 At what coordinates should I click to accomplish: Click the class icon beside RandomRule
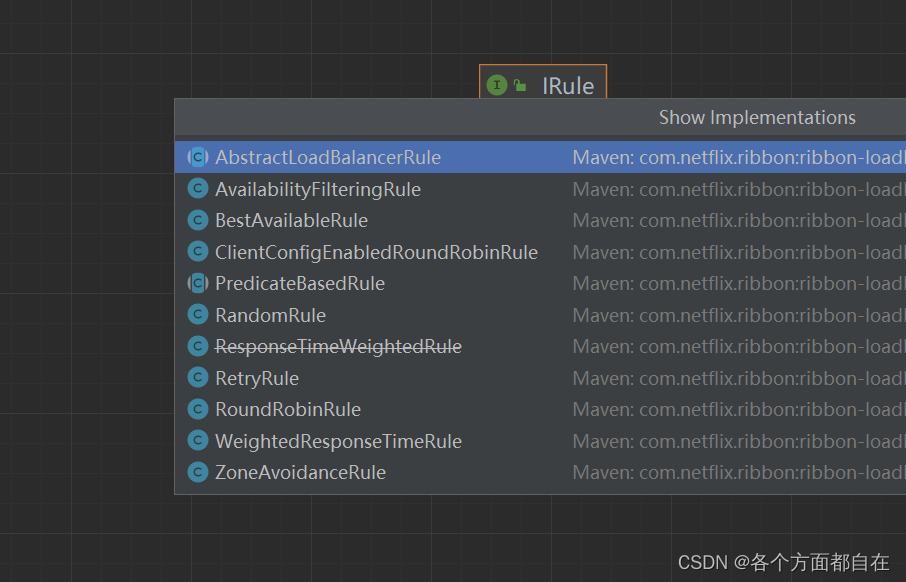[198, 314]
